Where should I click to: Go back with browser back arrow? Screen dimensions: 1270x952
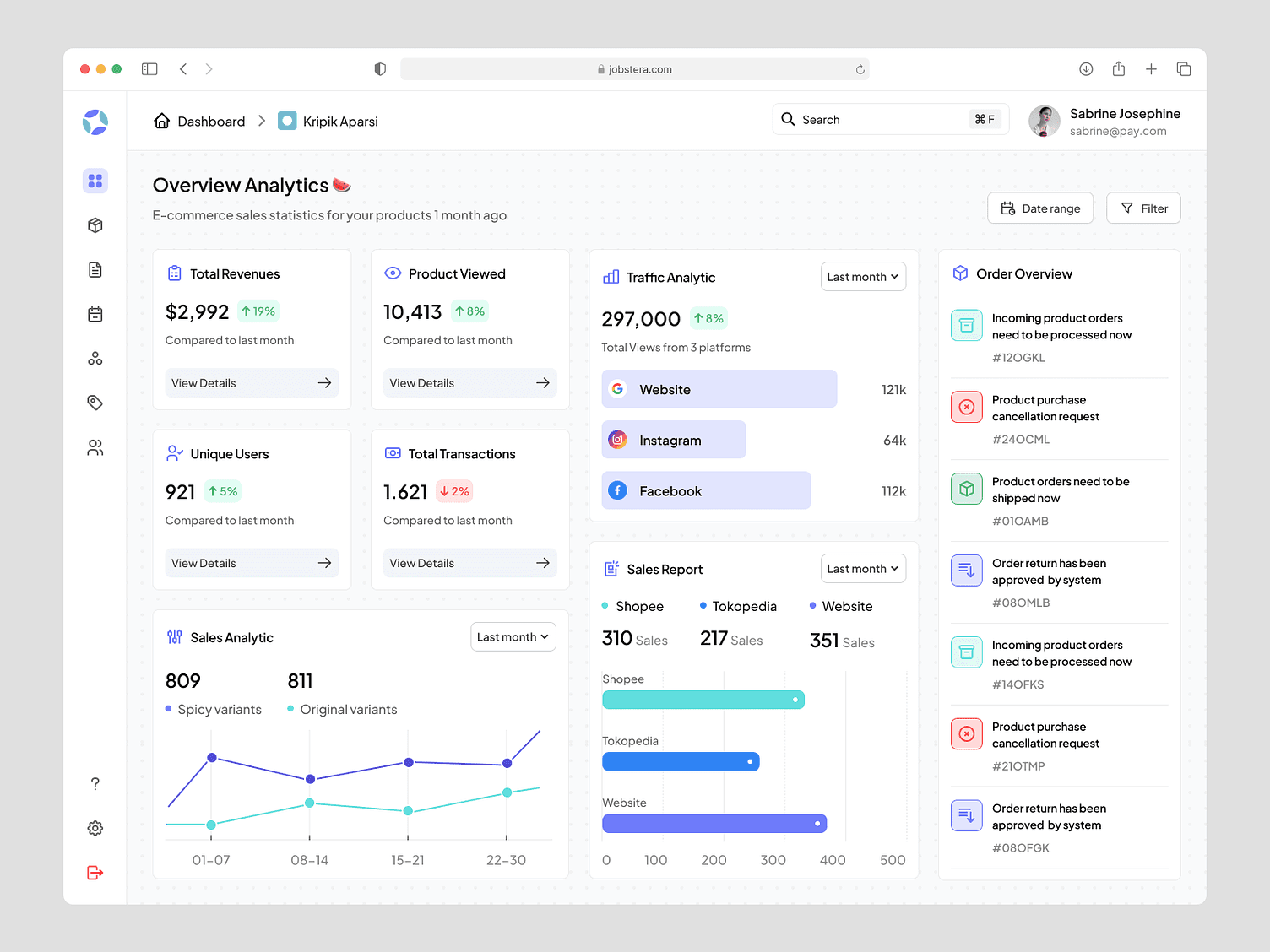(183, 69)
